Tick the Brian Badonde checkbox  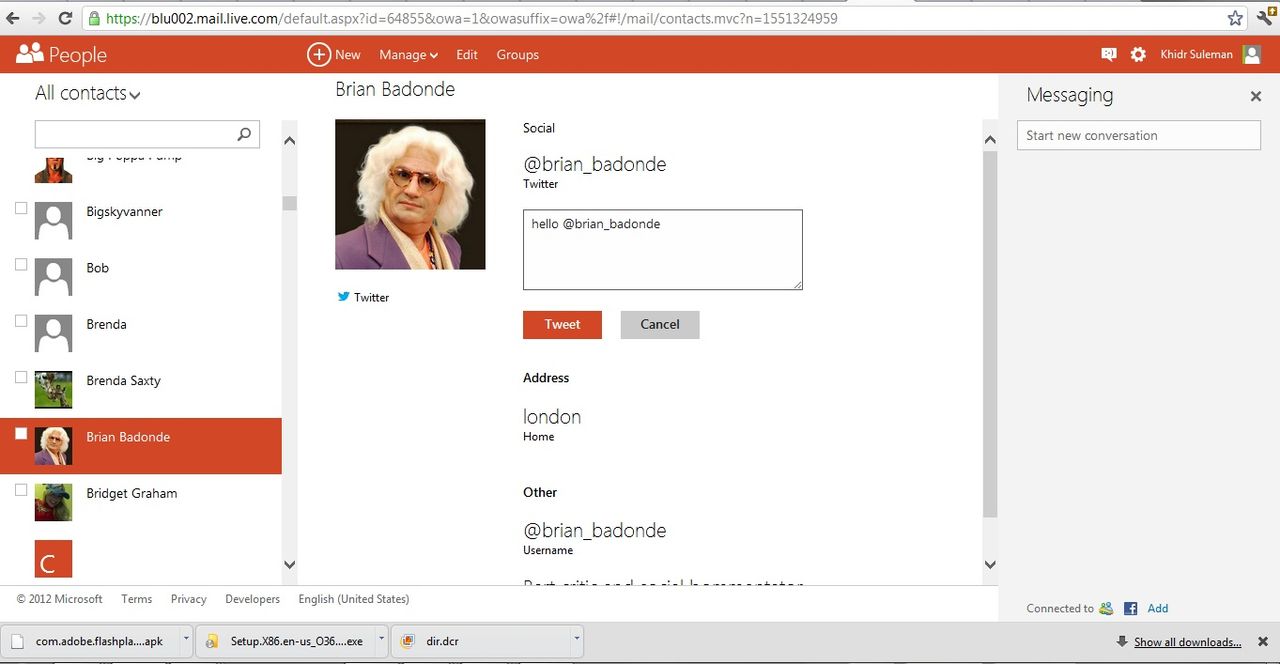pos(21,433)
